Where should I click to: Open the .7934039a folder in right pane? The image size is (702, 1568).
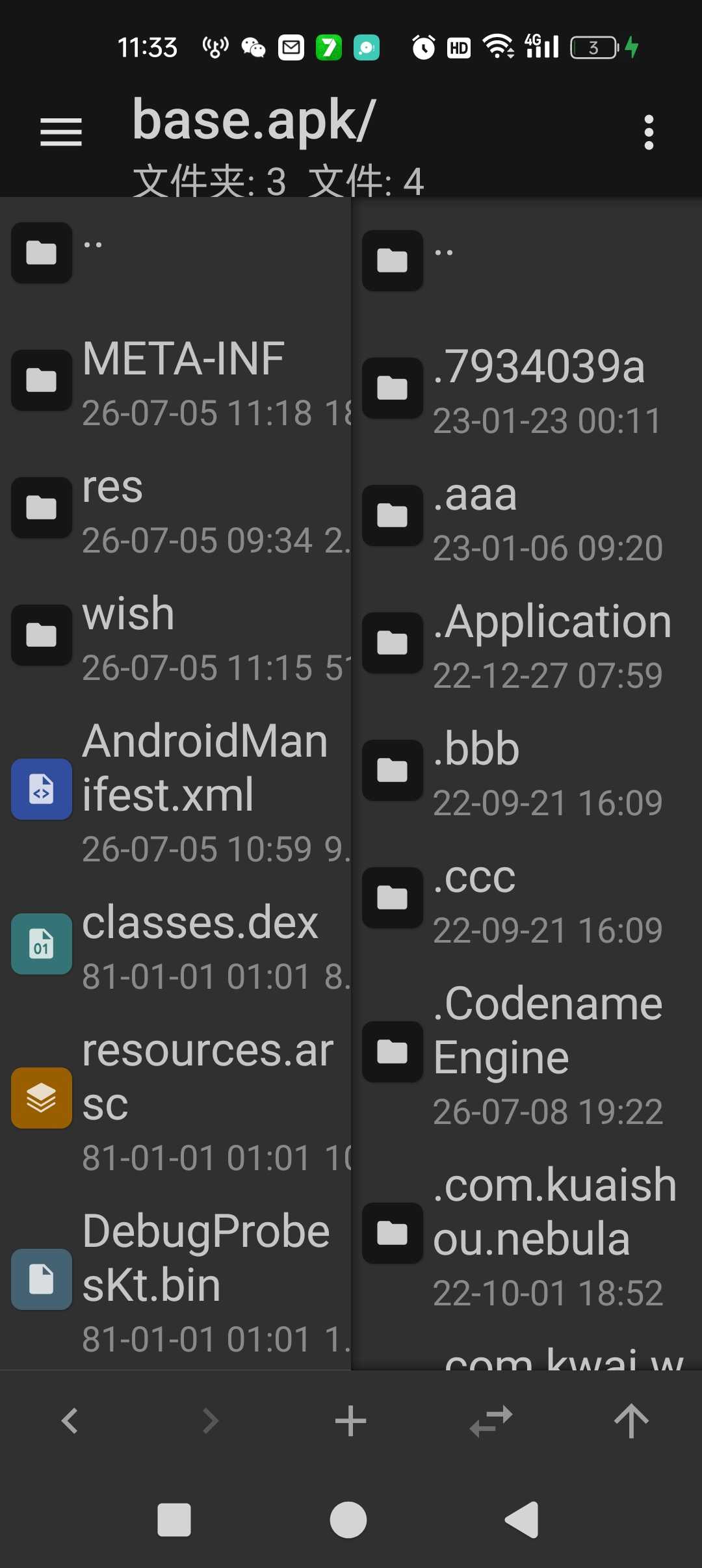pyautogui.click(x=527, y=390)
